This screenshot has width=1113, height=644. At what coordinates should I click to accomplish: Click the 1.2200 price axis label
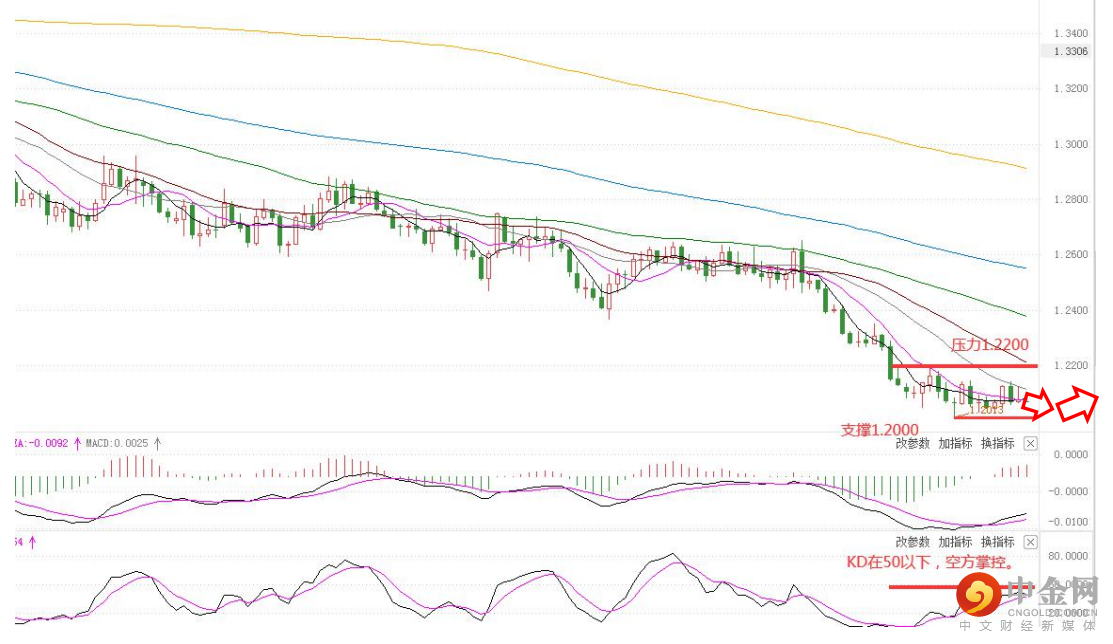(1070, 366)
